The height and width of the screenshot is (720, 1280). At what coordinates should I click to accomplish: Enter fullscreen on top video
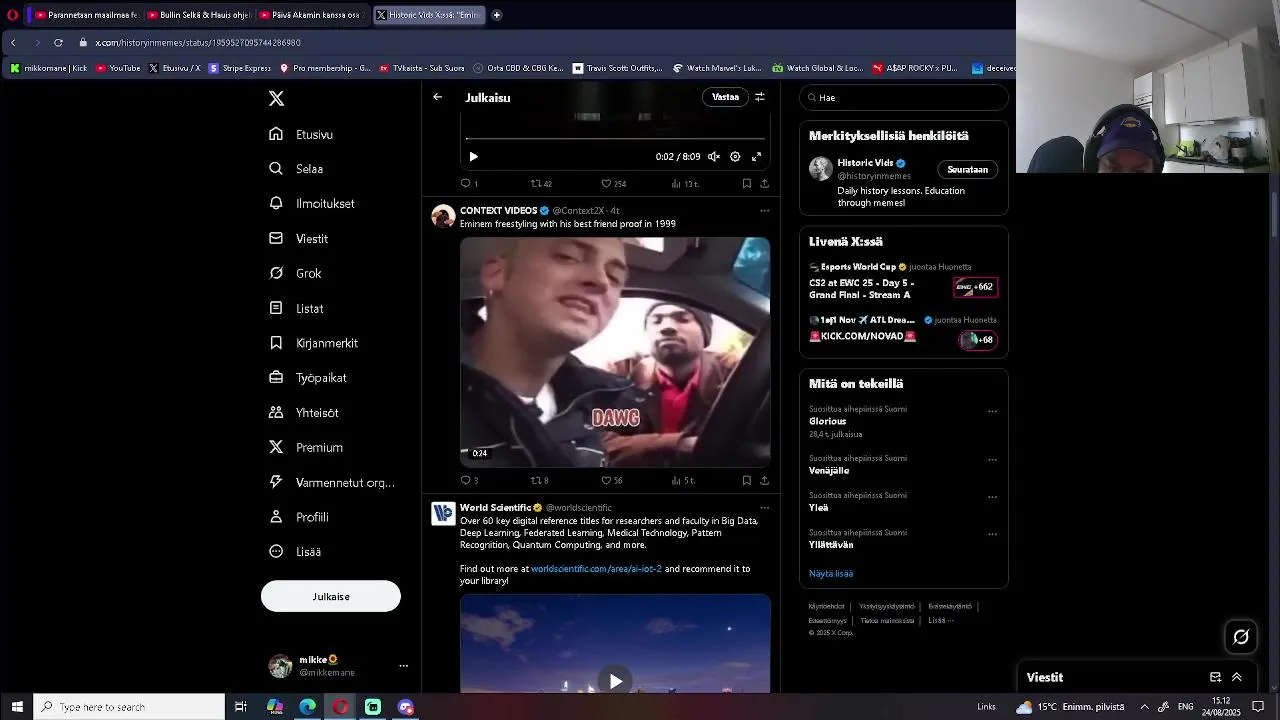[x=757, y=157]
